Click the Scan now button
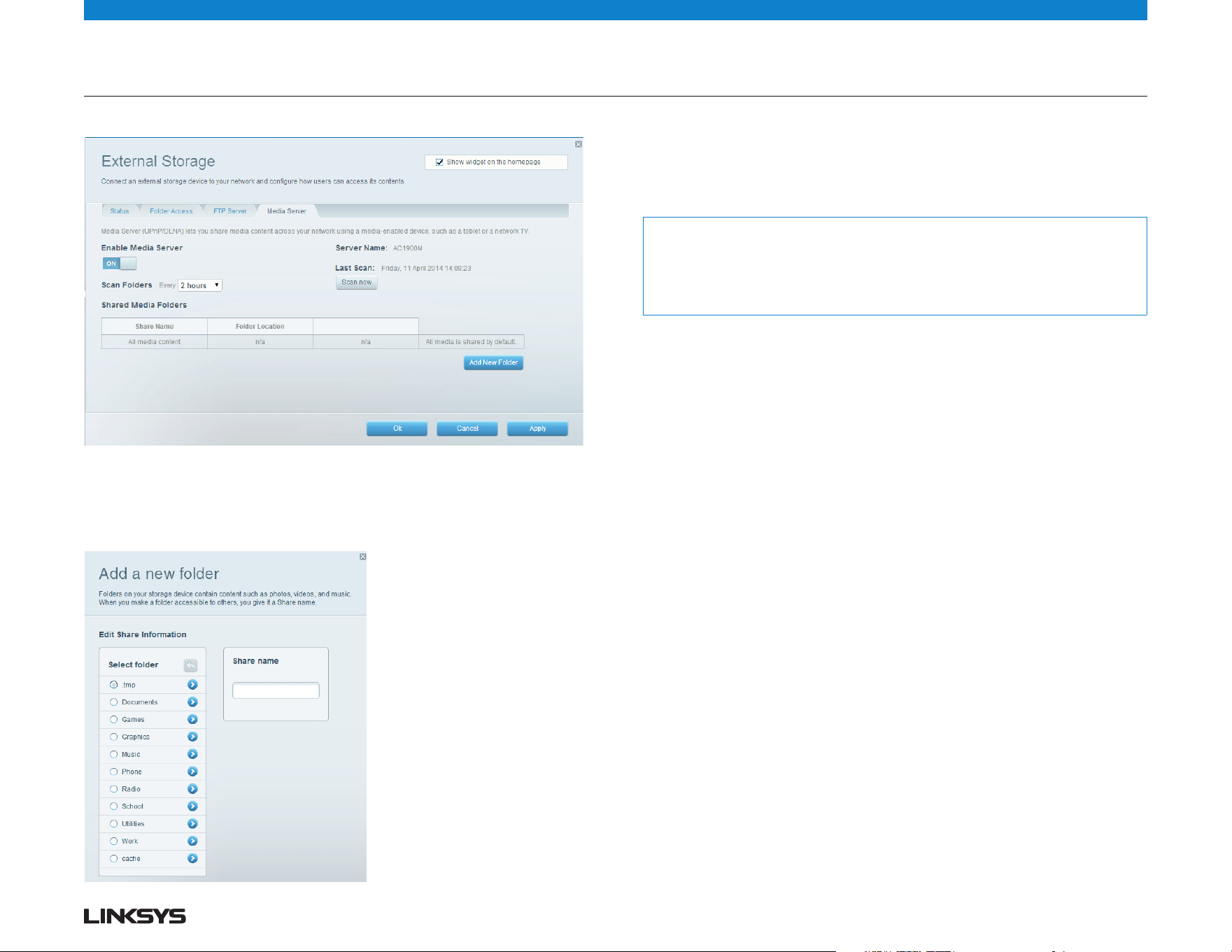The height and width of the screenshot is (952, 1232). (x=357, y=283)
